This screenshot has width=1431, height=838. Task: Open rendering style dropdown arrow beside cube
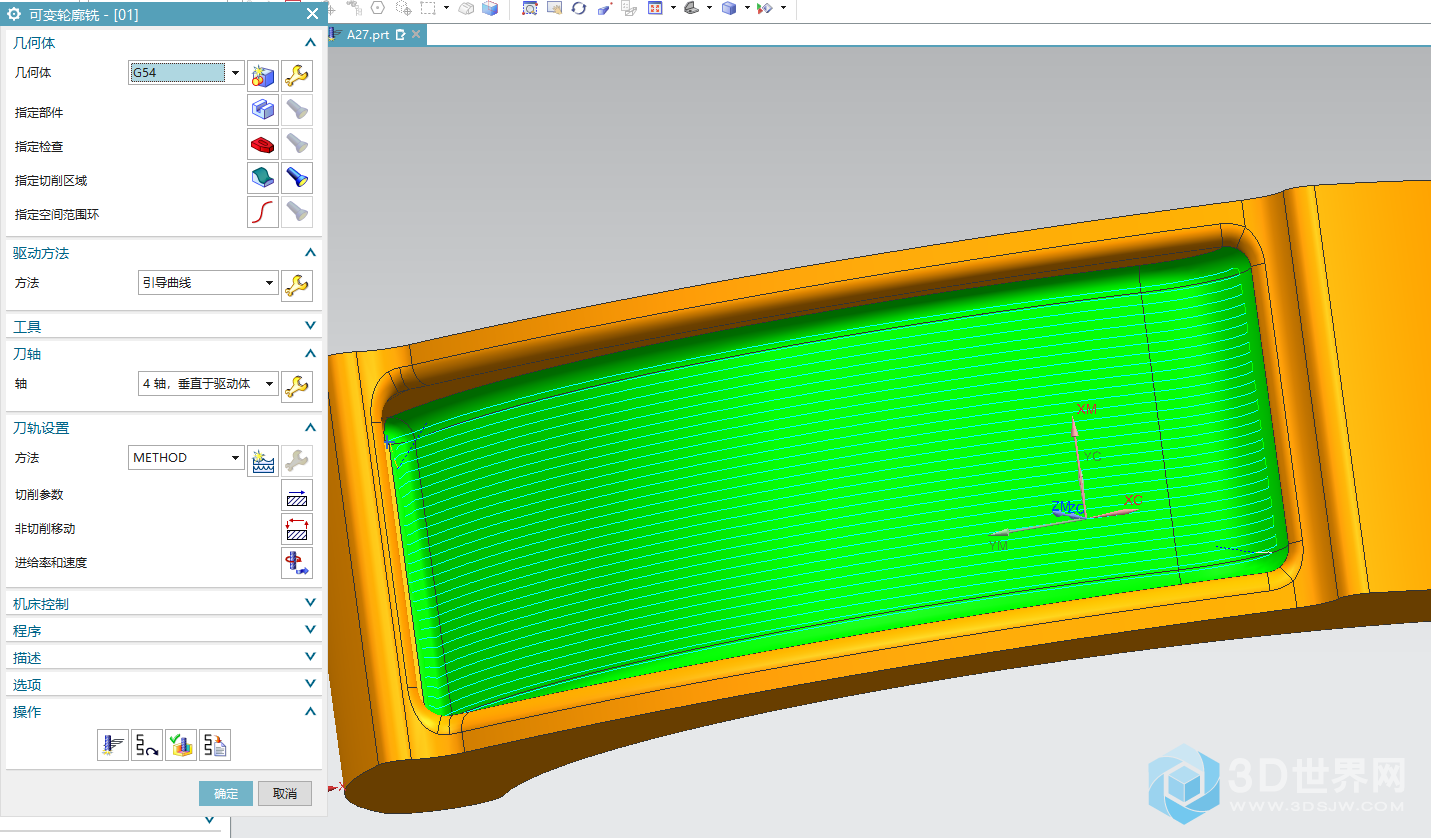coord(746,8)
